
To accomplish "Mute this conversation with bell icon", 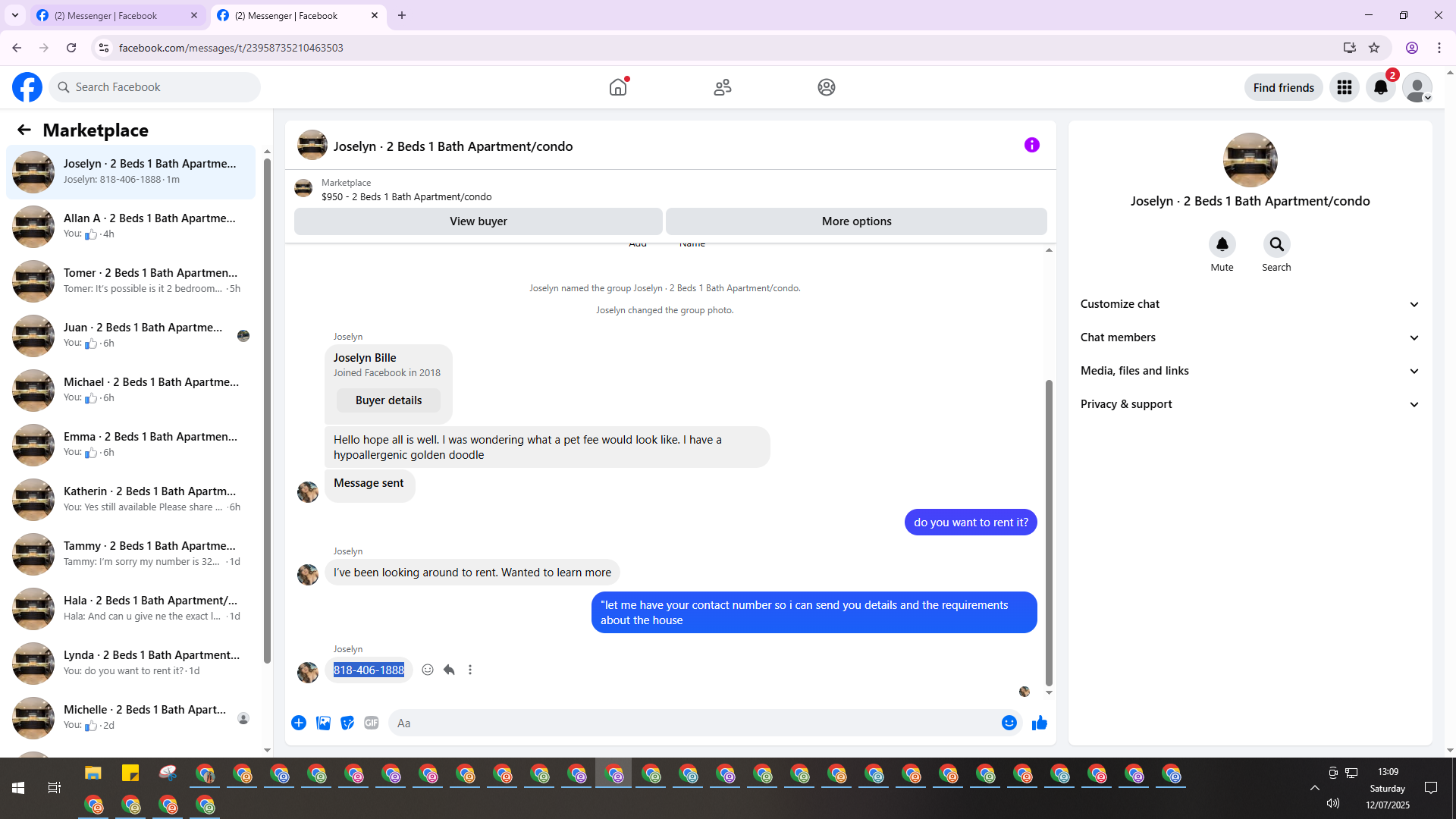I will click(1222, 244).
